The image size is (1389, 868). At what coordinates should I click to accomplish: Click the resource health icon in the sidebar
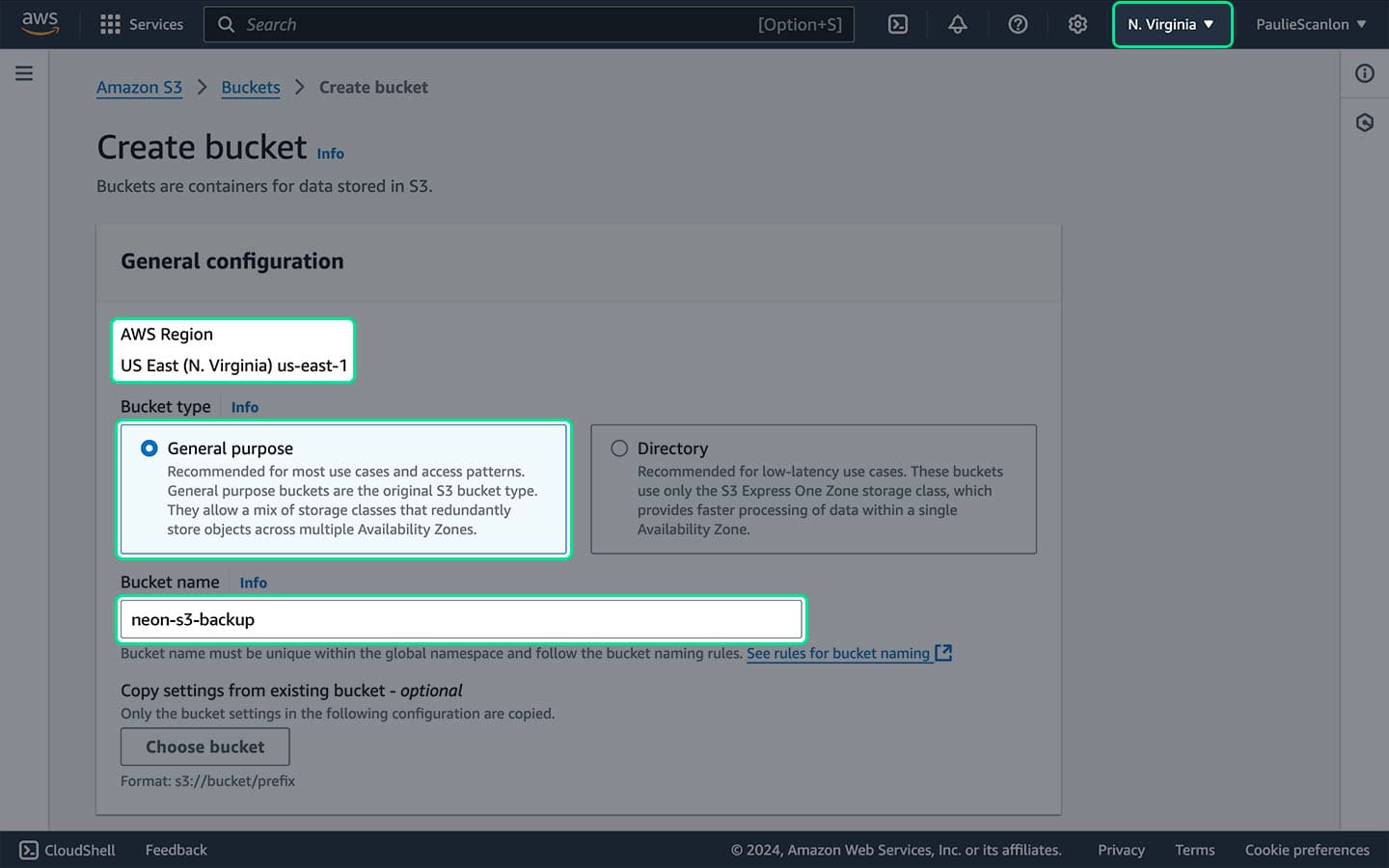coord(1364,122)
